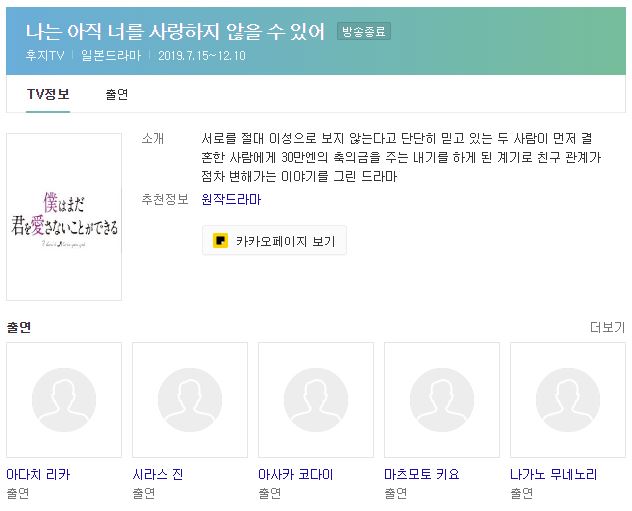632x511 pixels.
Task: Click 더보기 to see more cast
Action: (x=607, y=327)
